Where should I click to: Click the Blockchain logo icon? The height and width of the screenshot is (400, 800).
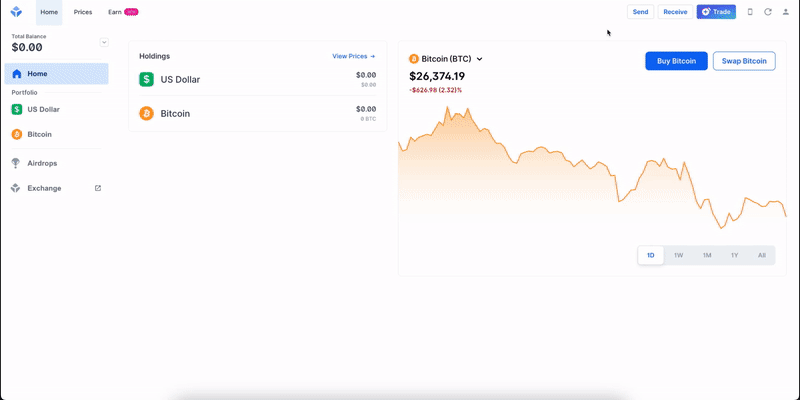(x=16, y=12)
